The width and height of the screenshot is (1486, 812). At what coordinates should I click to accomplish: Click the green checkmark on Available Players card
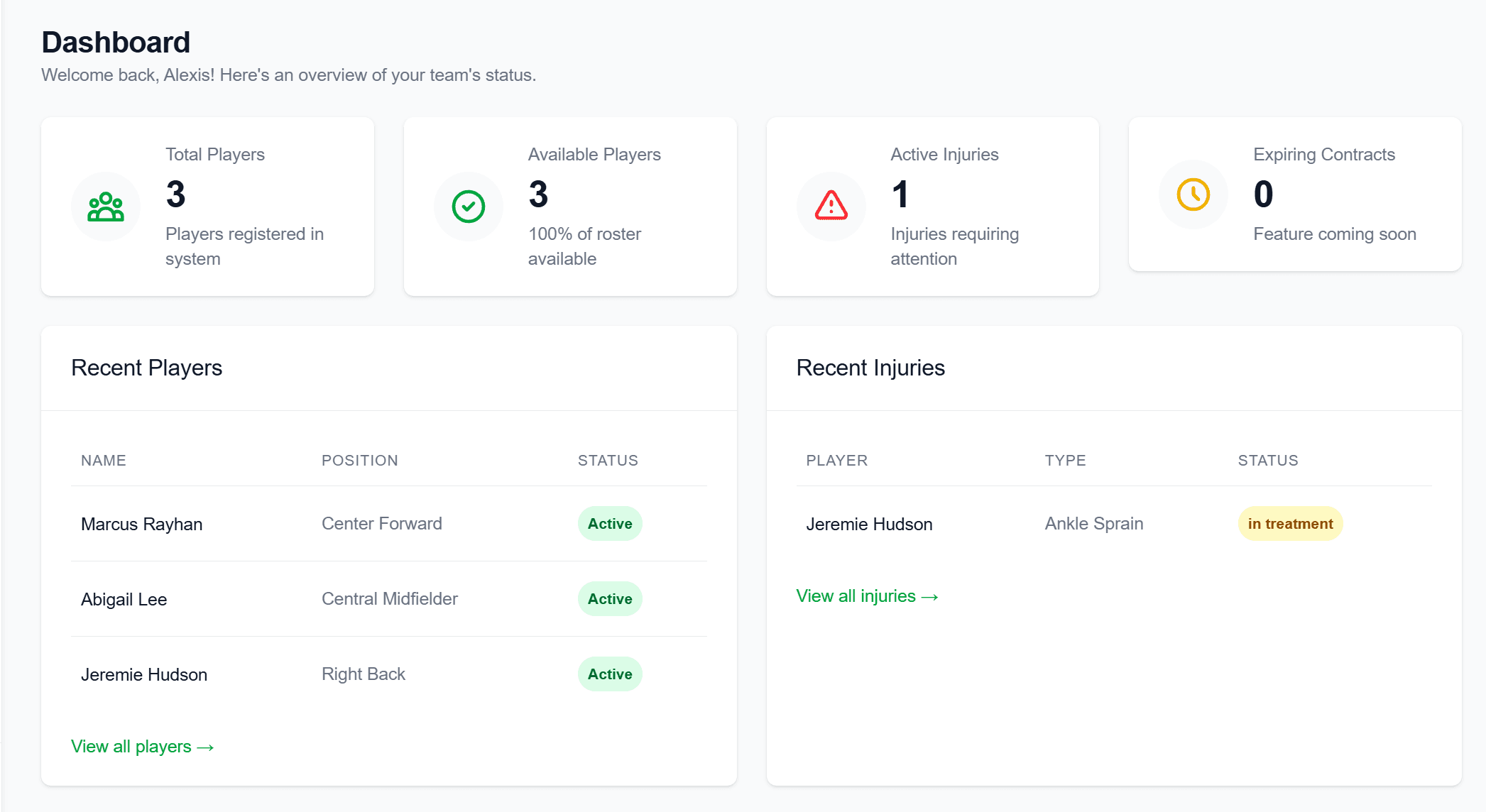click(x=468, y=207)
